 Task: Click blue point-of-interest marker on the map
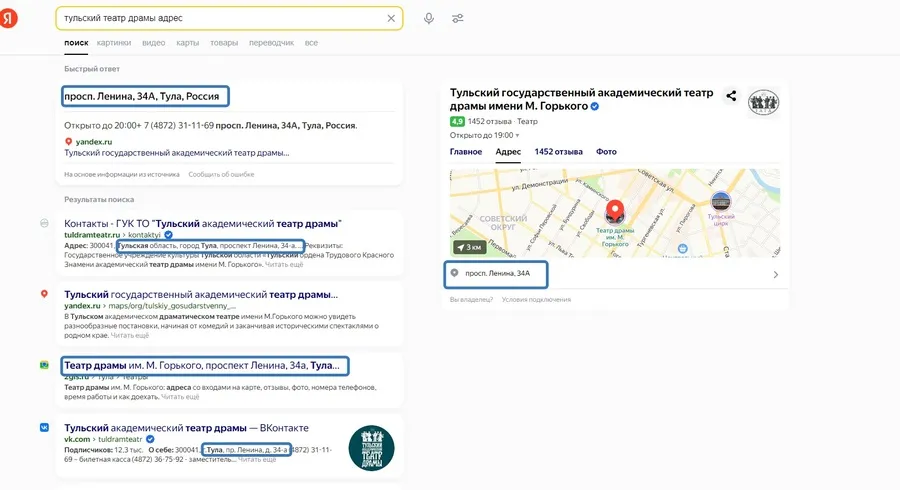coord(682,248)
